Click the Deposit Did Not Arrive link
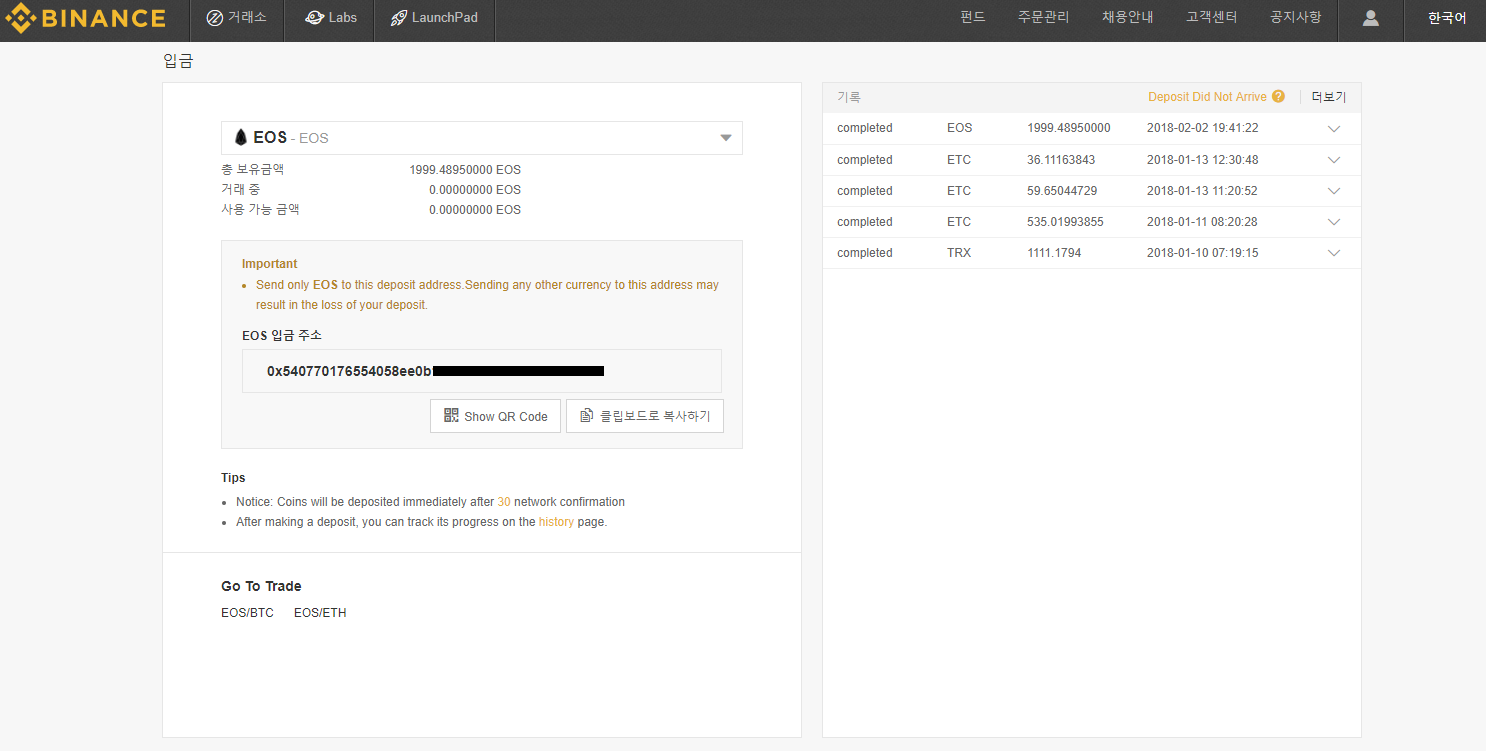Image resolution: width=1486 pixels, height=751 pixels. pos(1207,97)
